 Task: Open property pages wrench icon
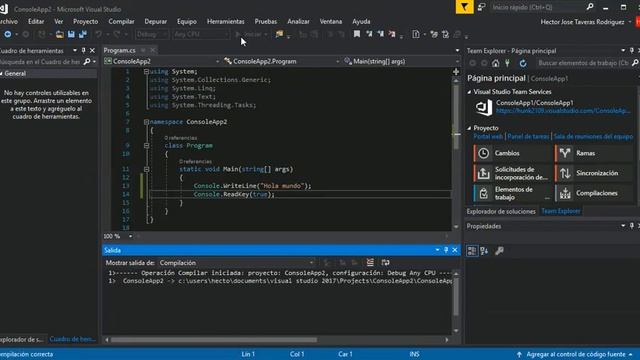tap(499, 251)
